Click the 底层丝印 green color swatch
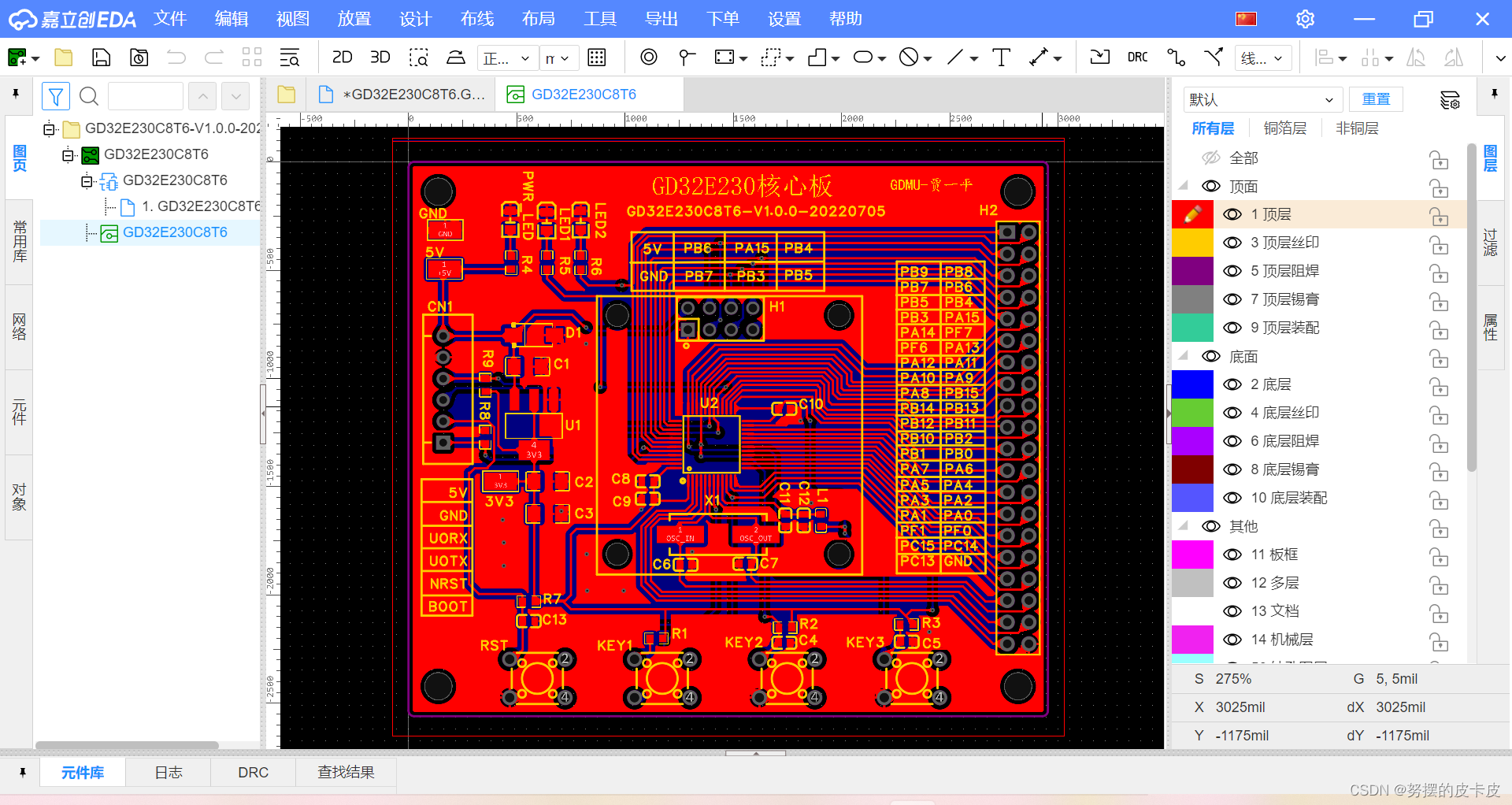 tap(1192, 412)
